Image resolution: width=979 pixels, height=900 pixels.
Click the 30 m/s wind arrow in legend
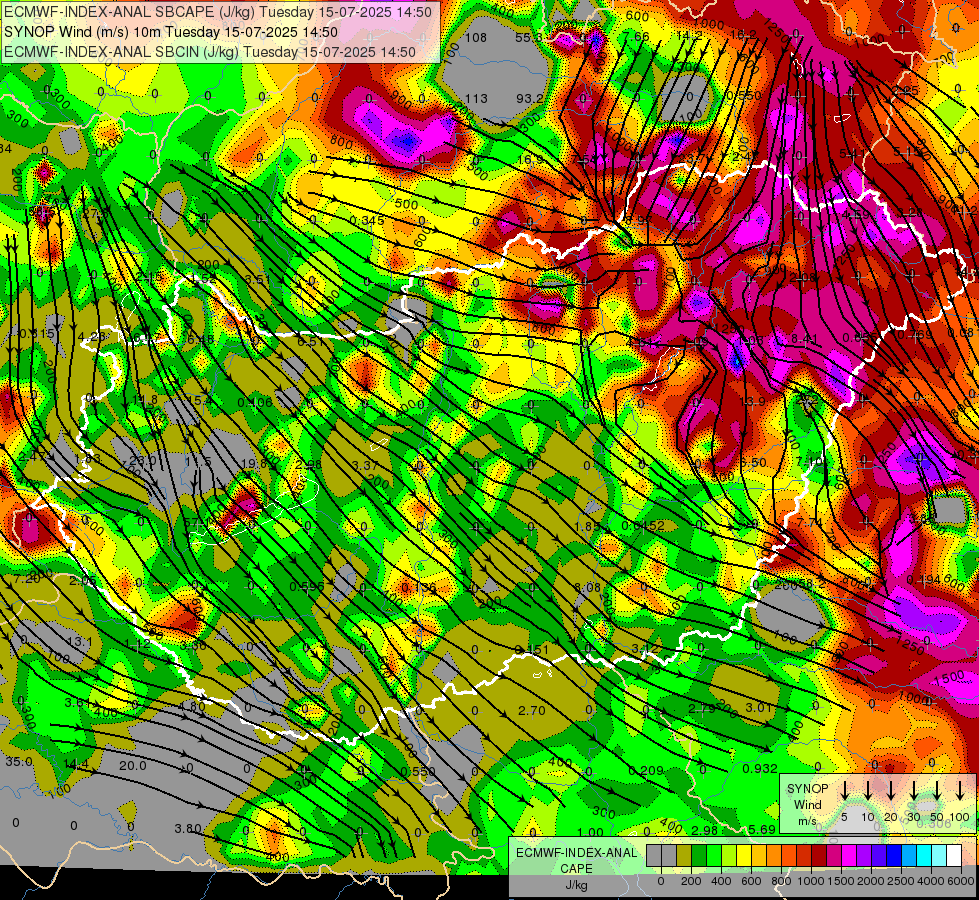(x=914, y=791)
